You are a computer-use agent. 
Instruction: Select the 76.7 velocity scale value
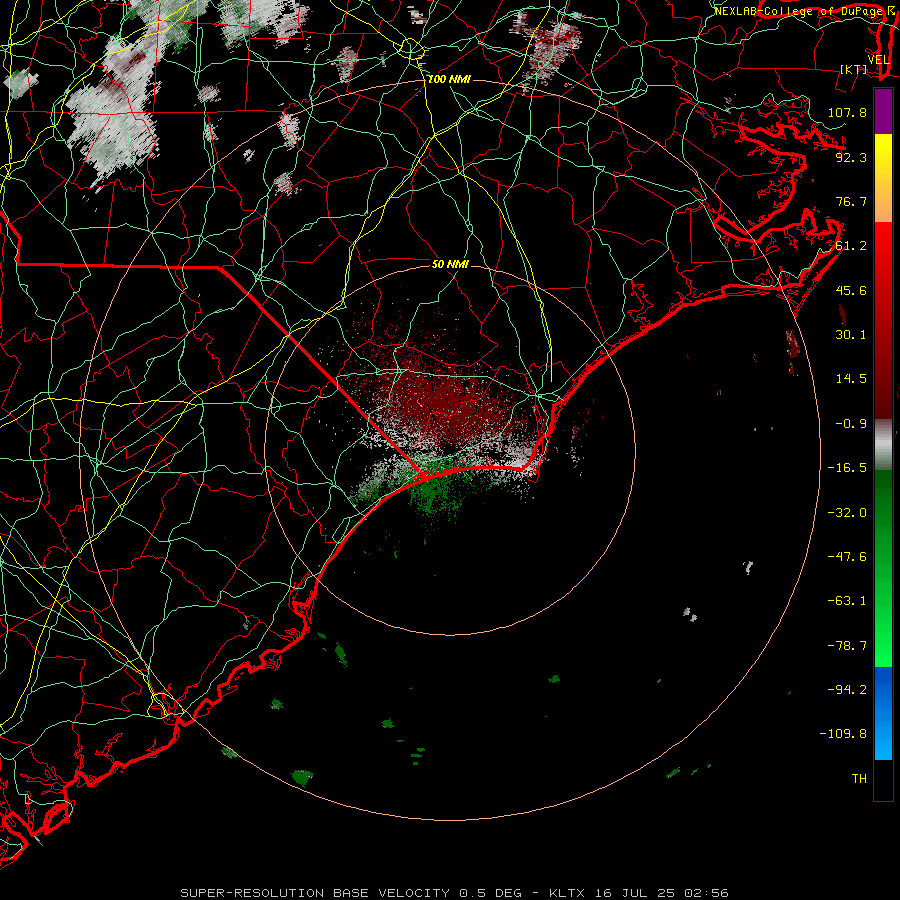click(x=851, y=201)
